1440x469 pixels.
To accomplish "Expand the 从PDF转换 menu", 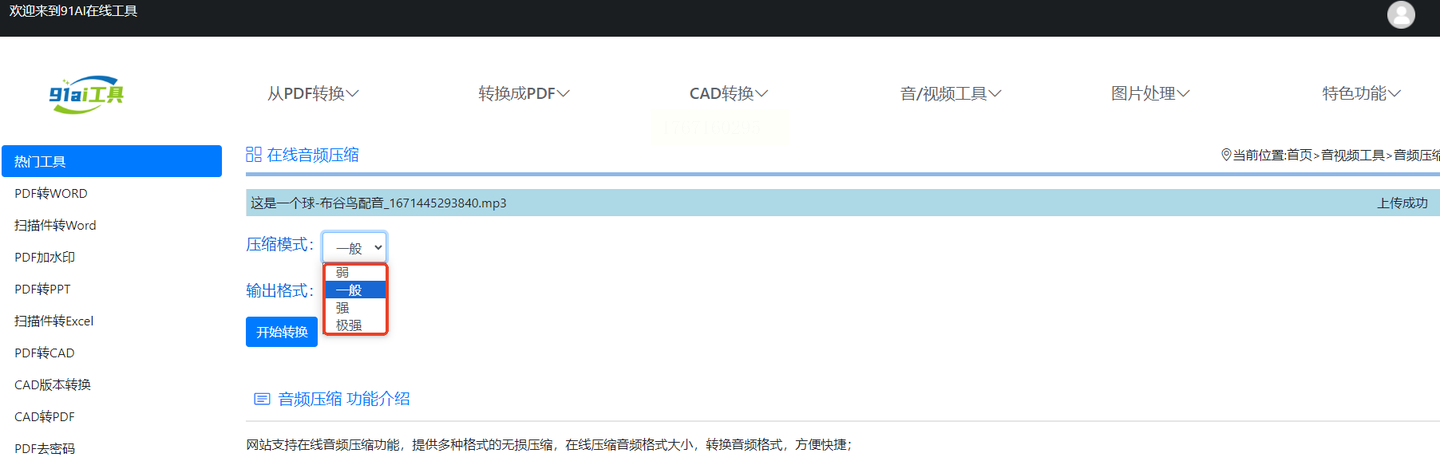I will click(x=313, y=93).
